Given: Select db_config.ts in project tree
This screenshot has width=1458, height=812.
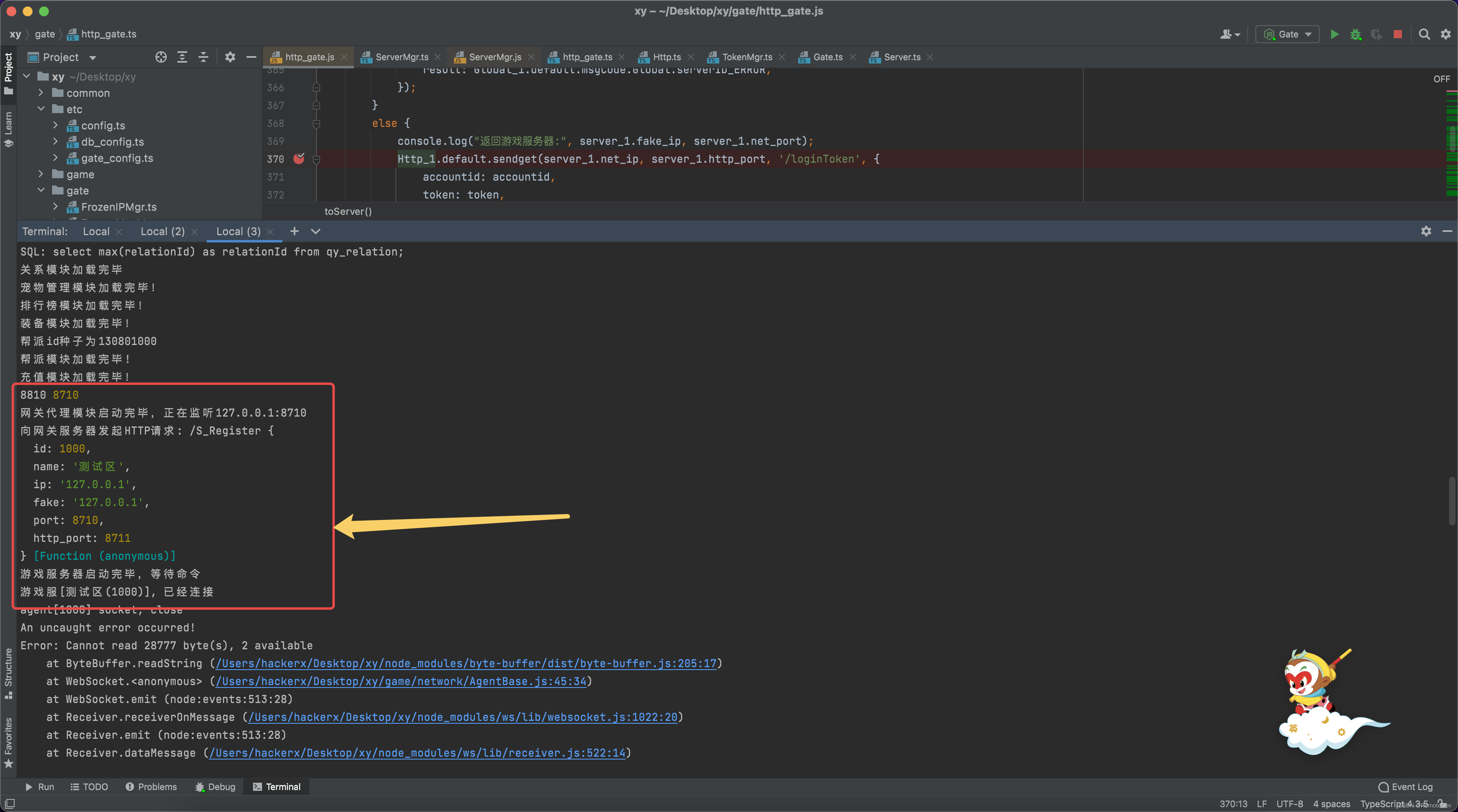Looking at the screenshot, I should pyautogui.click(x=112, y=142).
